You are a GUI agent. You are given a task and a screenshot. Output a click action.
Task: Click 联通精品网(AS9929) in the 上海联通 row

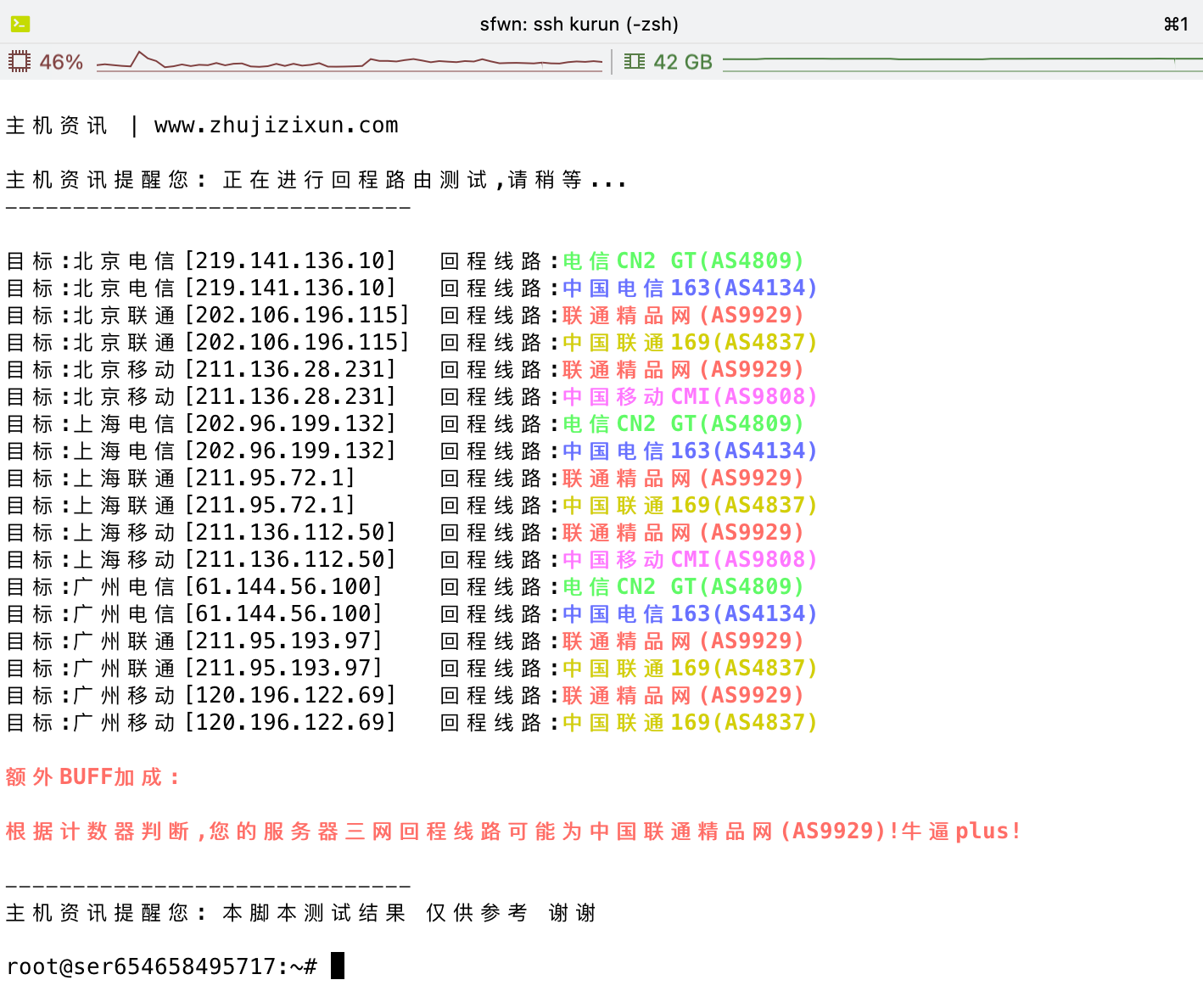pyautogui.click(x=683, y=478)
